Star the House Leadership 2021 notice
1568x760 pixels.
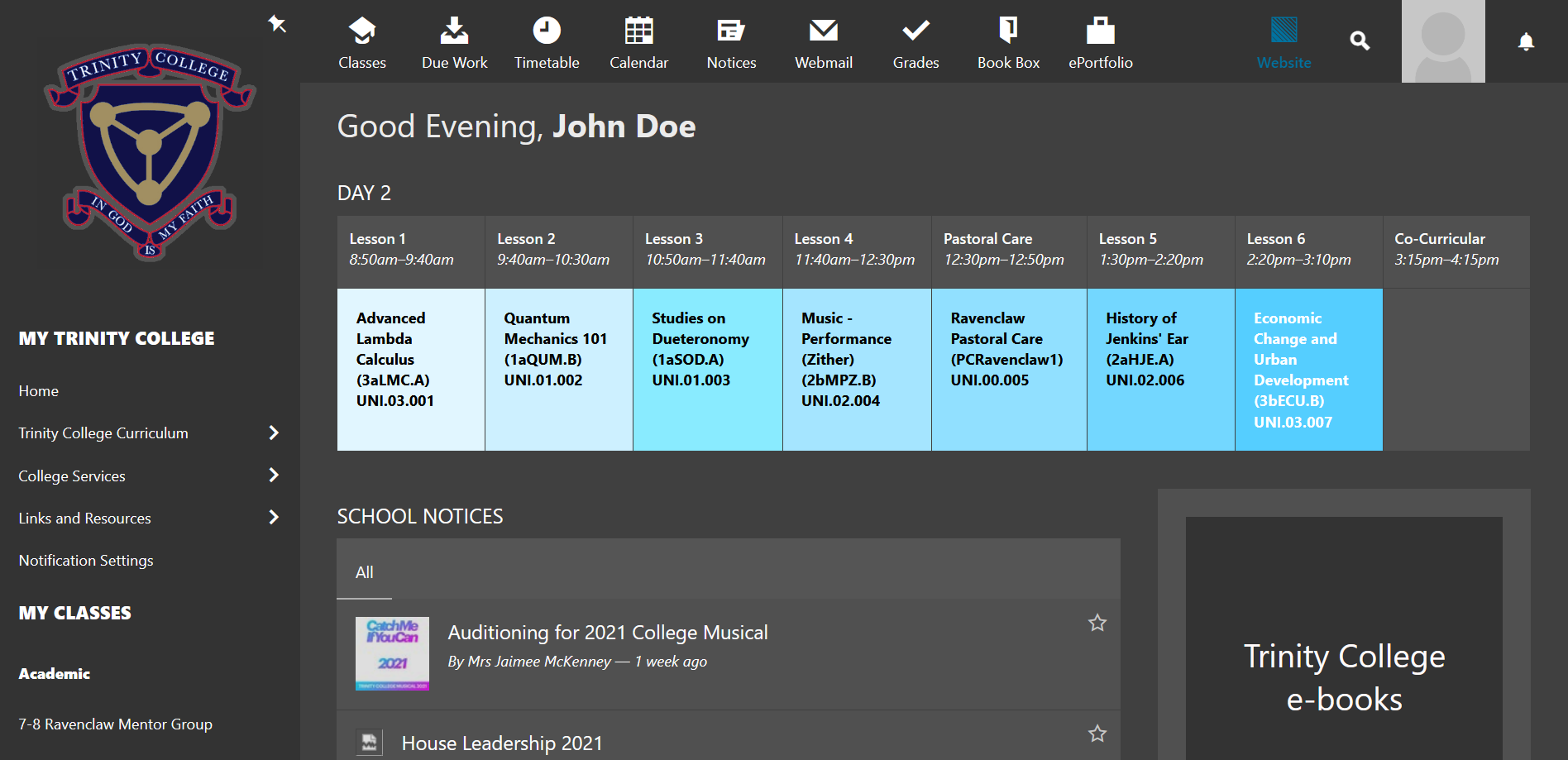(x=1097, y=734)
